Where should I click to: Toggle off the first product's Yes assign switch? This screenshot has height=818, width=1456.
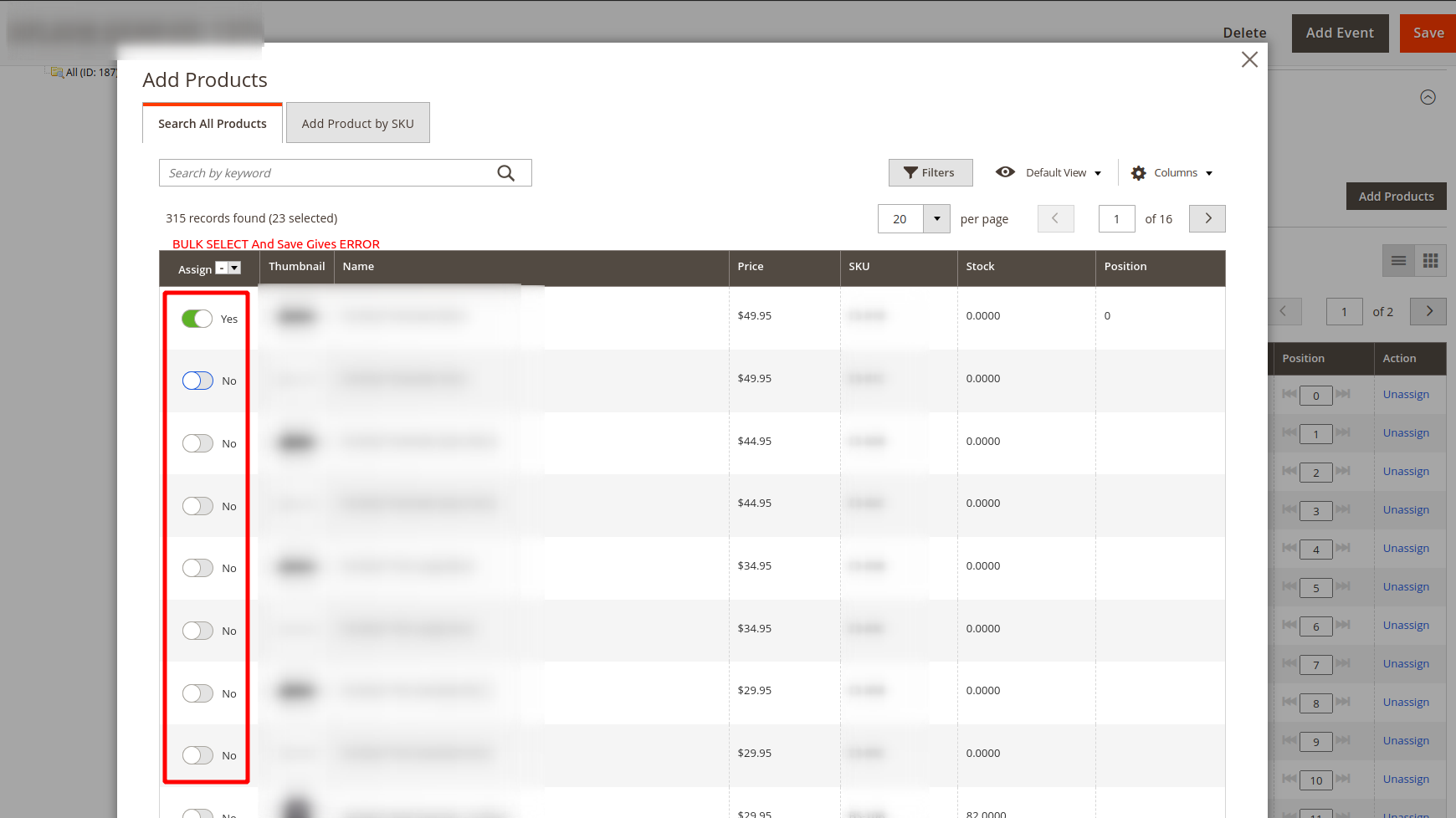pos(197,319)
